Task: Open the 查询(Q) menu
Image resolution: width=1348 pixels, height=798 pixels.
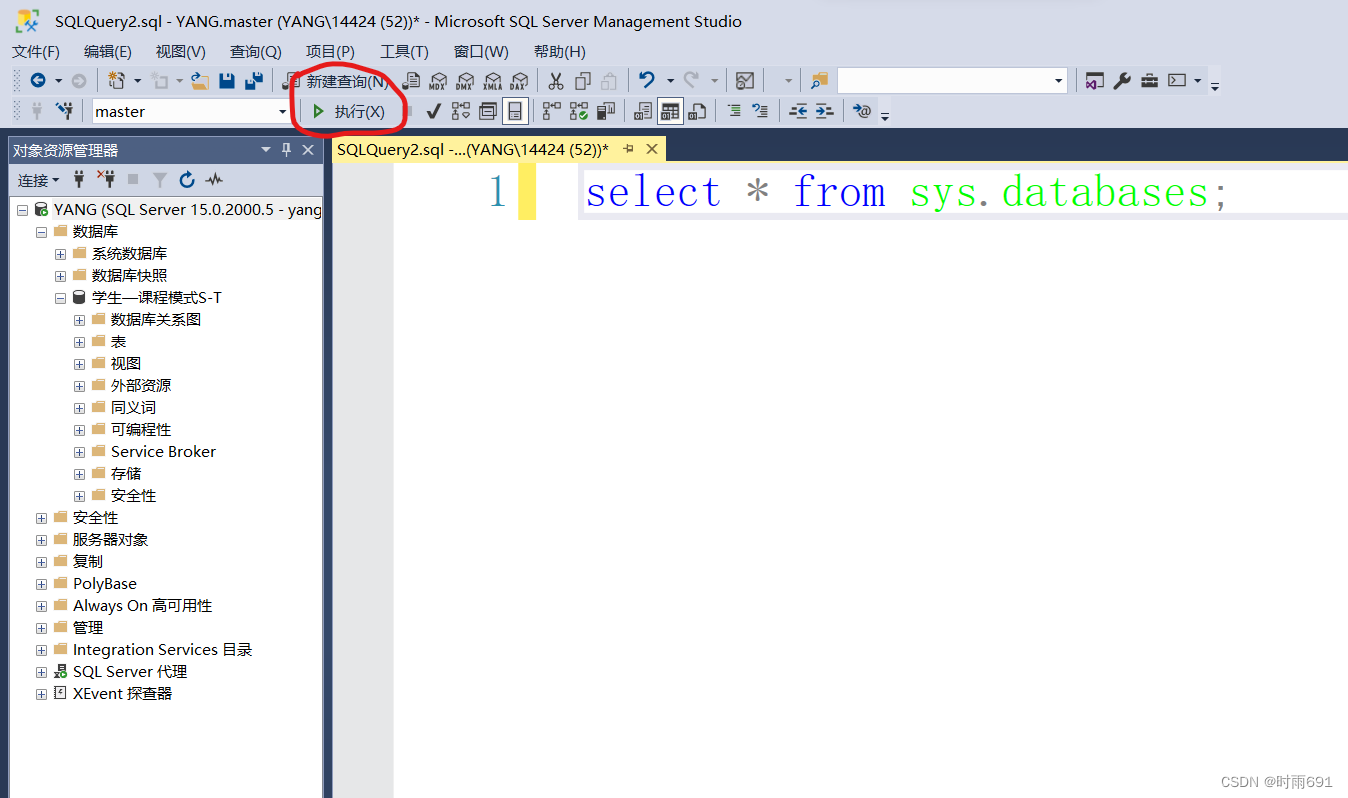Action: coord(256,51)
